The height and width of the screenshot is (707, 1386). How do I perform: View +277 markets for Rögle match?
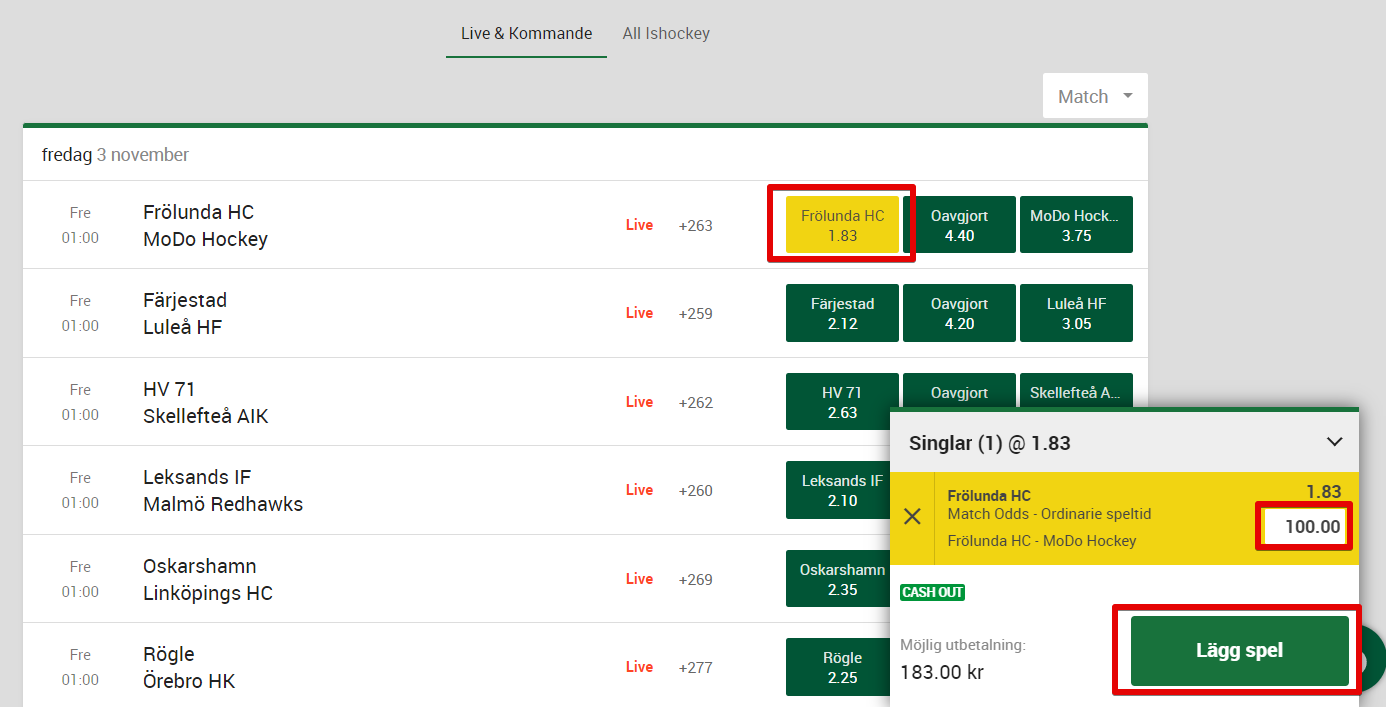[695, 667]
